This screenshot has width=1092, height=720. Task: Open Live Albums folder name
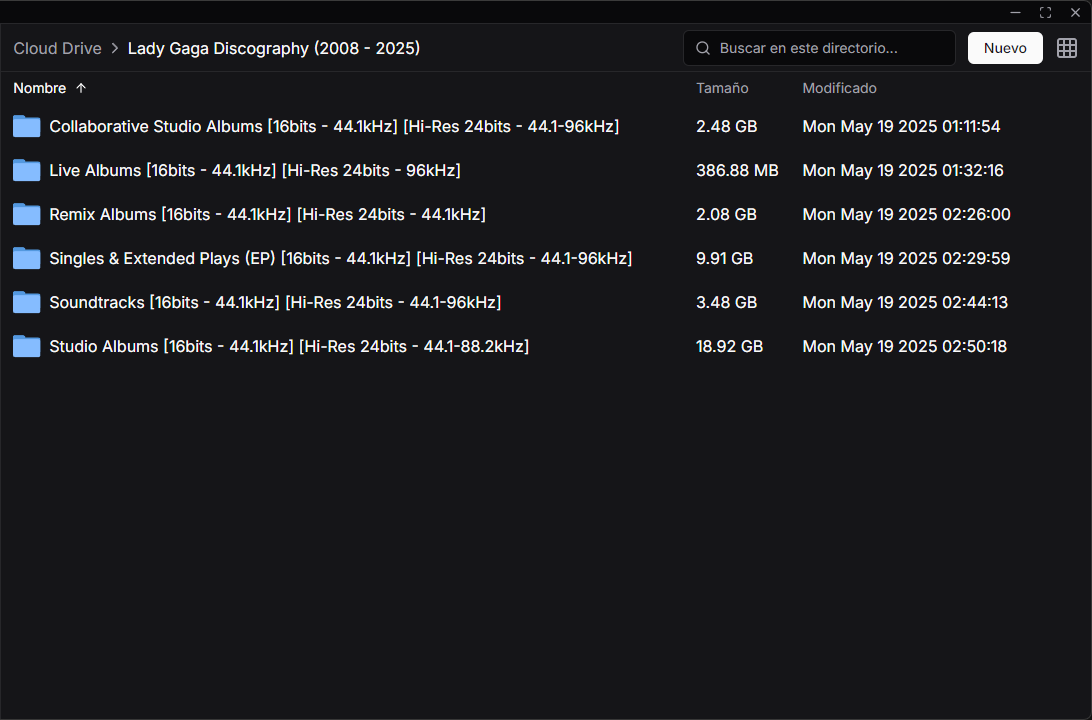pyautogui.click(x=255, y=171)
